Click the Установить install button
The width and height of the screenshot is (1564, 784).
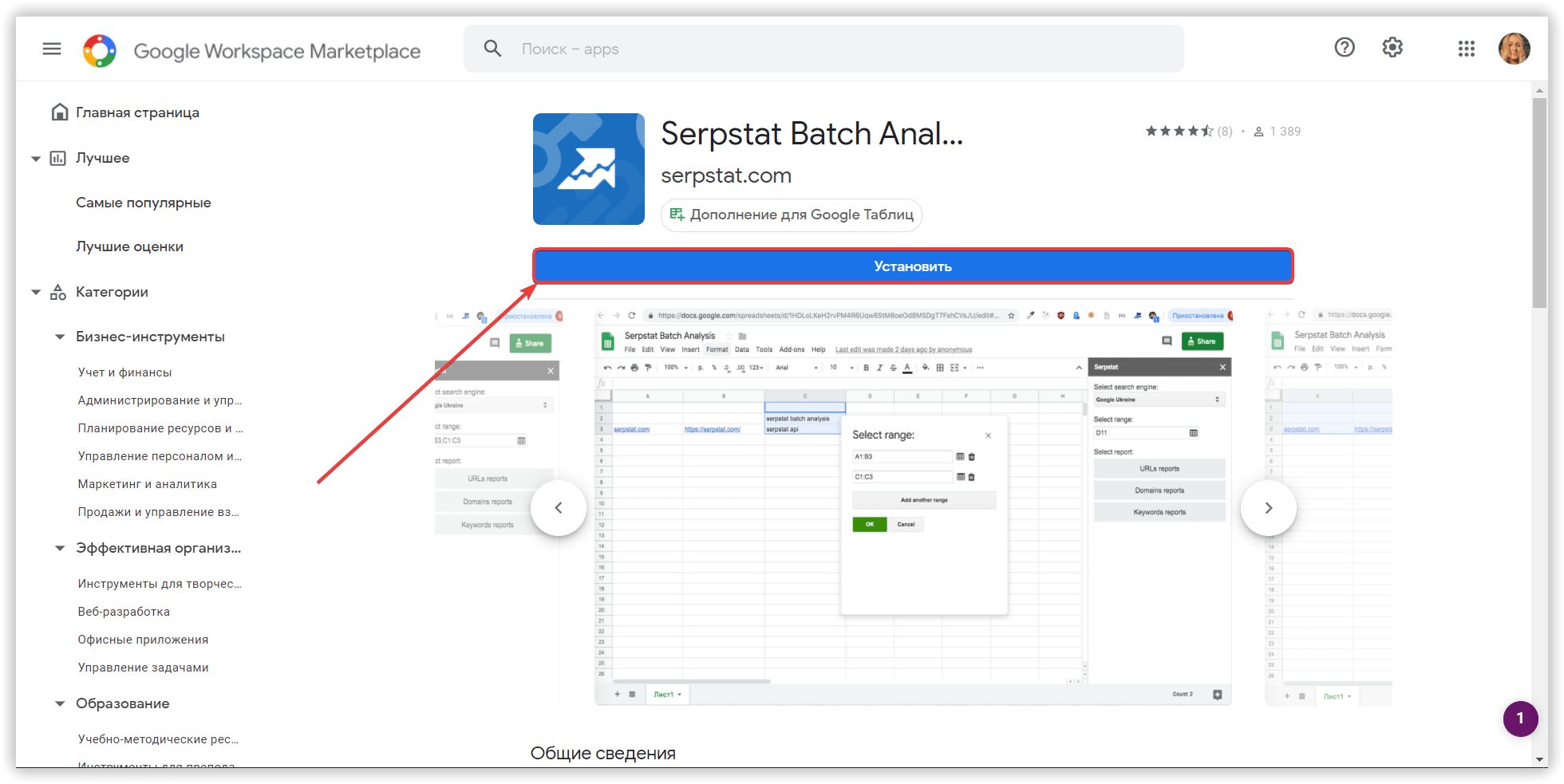913,266
